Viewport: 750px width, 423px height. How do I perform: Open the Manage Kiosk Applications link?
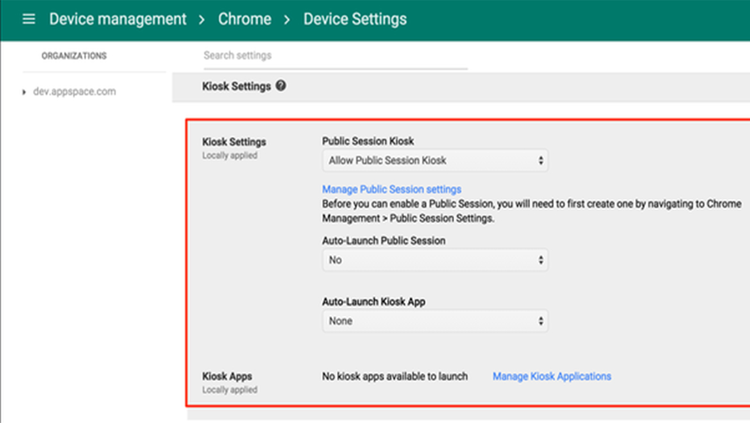551,376
